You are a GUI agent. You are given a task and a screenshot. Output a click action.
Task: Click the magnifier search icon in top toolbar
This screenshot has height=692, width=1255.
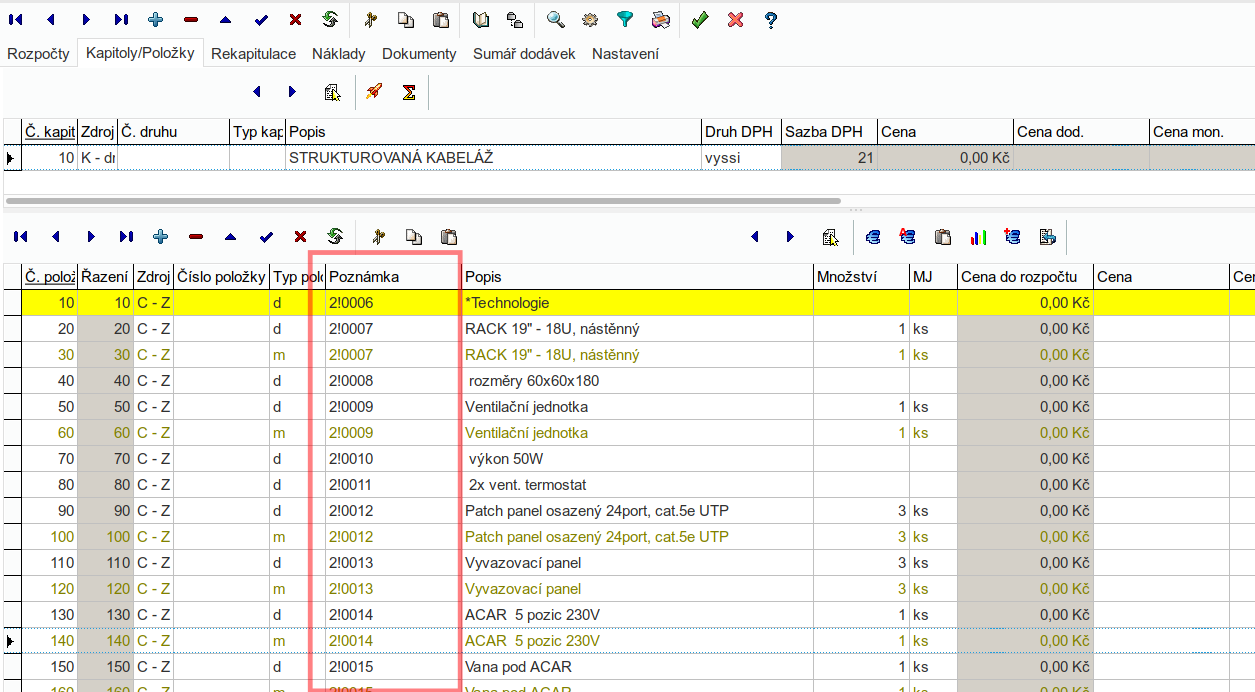click(x=555, y=19)
